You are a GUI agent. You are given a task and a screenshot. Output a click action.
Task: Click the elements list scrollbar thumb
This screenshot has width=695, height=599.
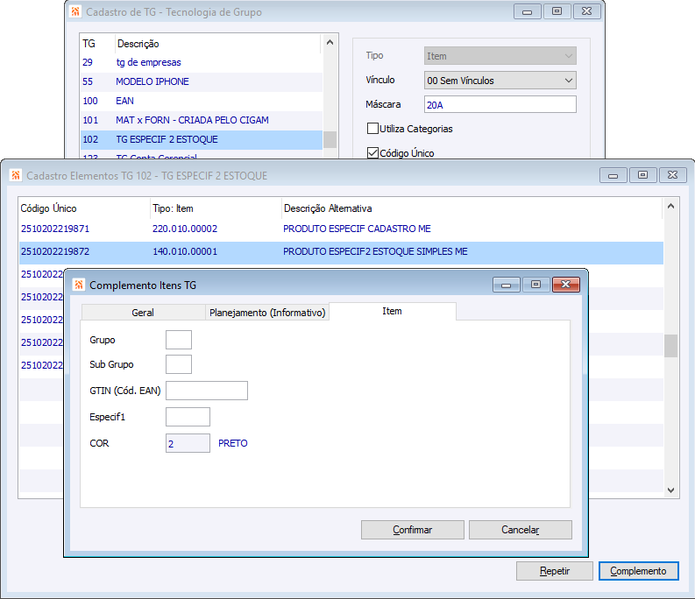point(671,346)
